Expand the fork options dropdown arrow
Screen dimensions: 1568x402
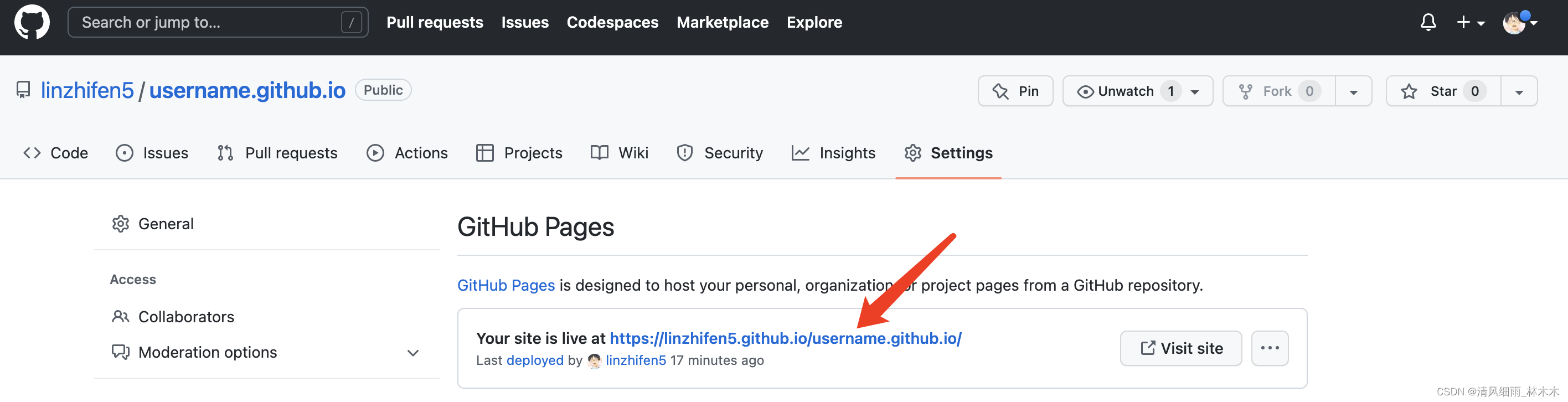point(1354,91)
